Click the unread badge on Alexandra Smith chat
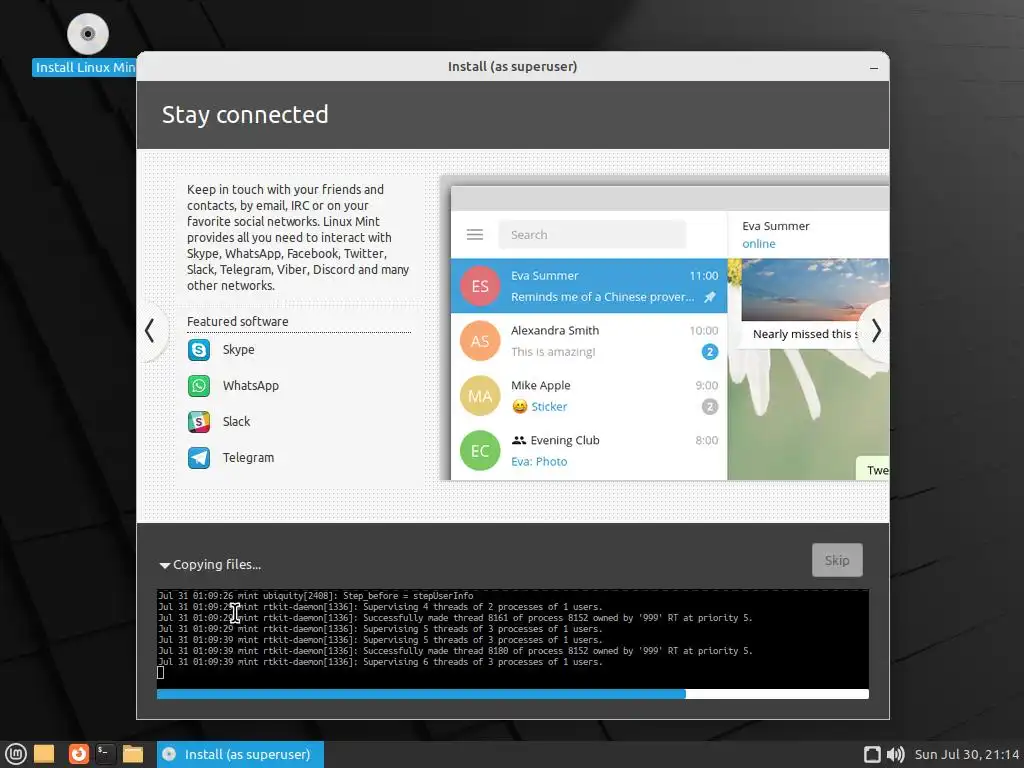Screen dimensions: 1024x768 coord(710,352)
